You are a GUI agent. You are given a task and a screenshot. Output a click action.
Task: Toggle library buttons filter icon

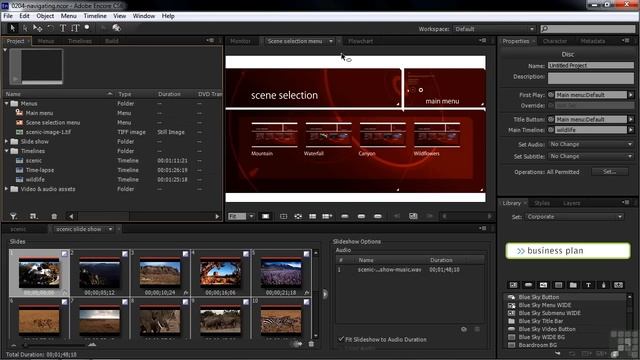tap(528, 285)
